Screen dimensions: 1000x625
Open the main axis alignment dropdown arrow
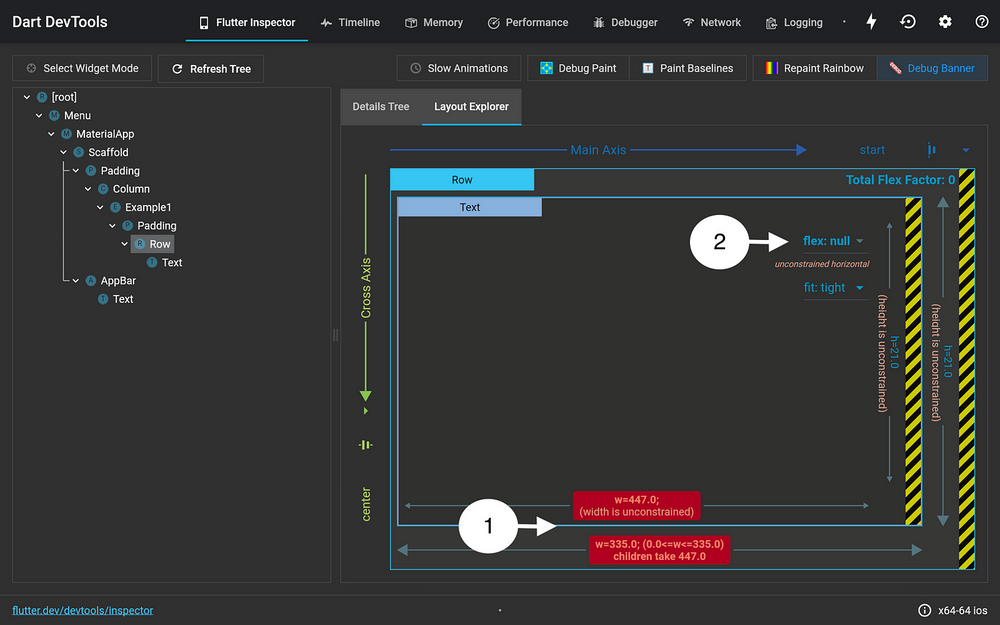(964, 149)
